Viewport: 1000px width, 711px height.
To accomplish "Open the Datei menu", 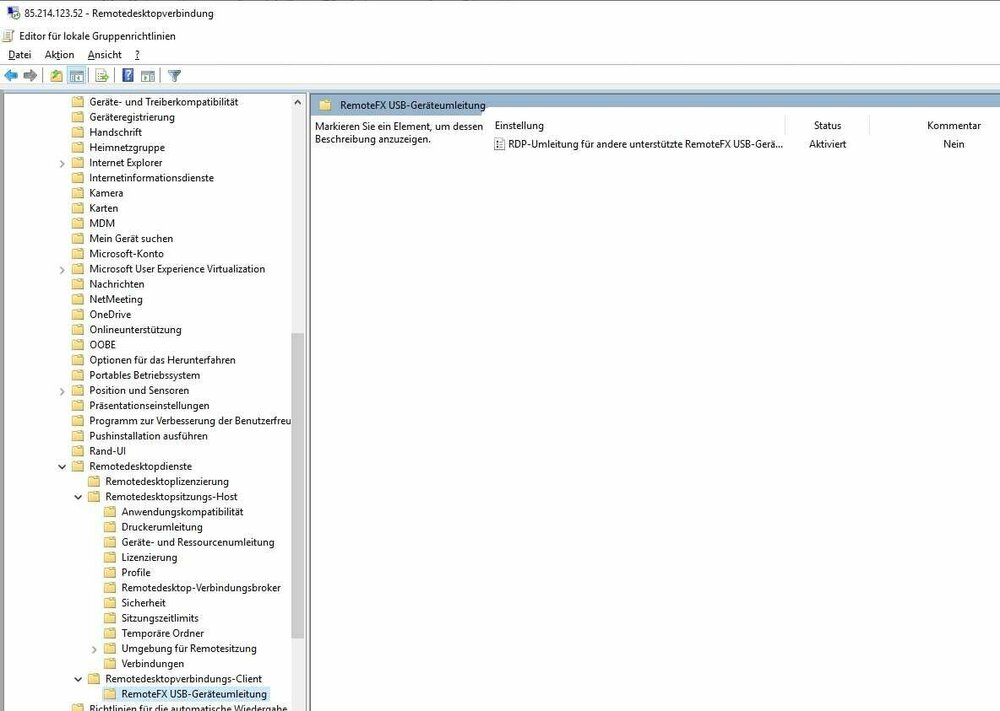I will [20, 55].
